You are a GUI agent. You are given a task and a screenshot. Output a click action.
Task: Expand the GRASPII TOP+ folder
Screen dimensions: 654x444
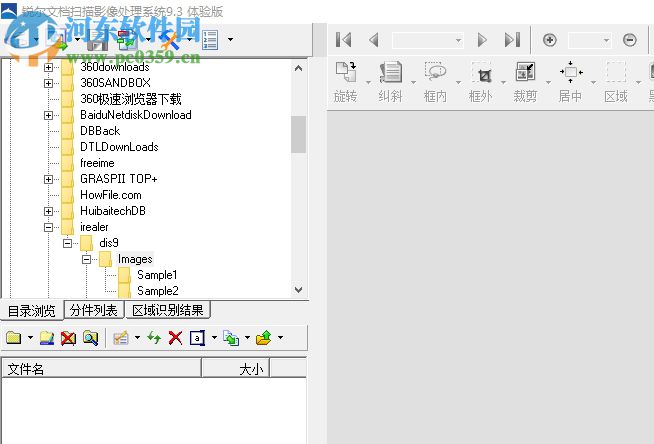coord(48,179)
